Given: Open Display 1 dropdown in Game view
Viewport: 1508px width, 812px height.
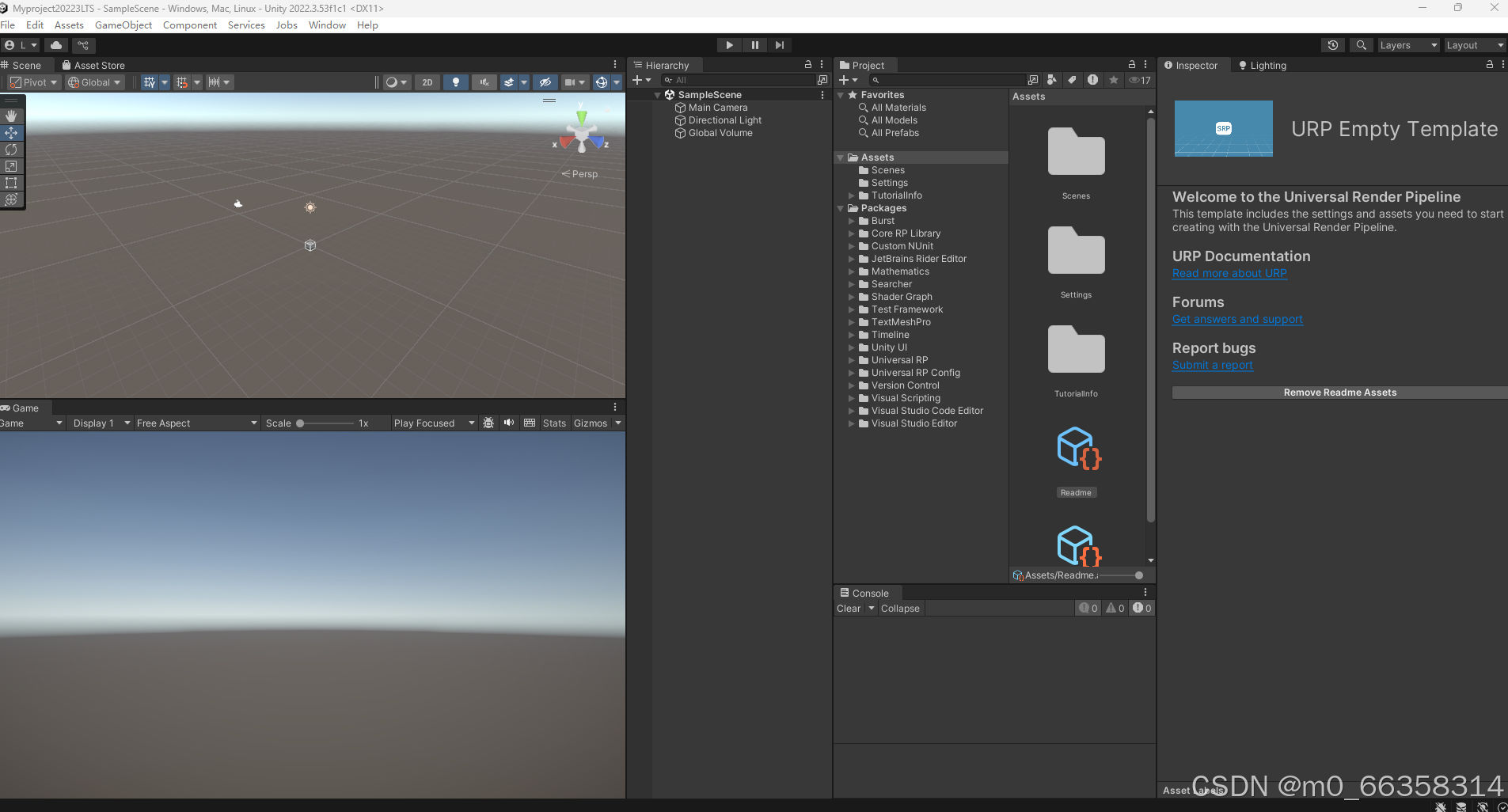Looking at the screenshot, I should (x=101, y=423).
